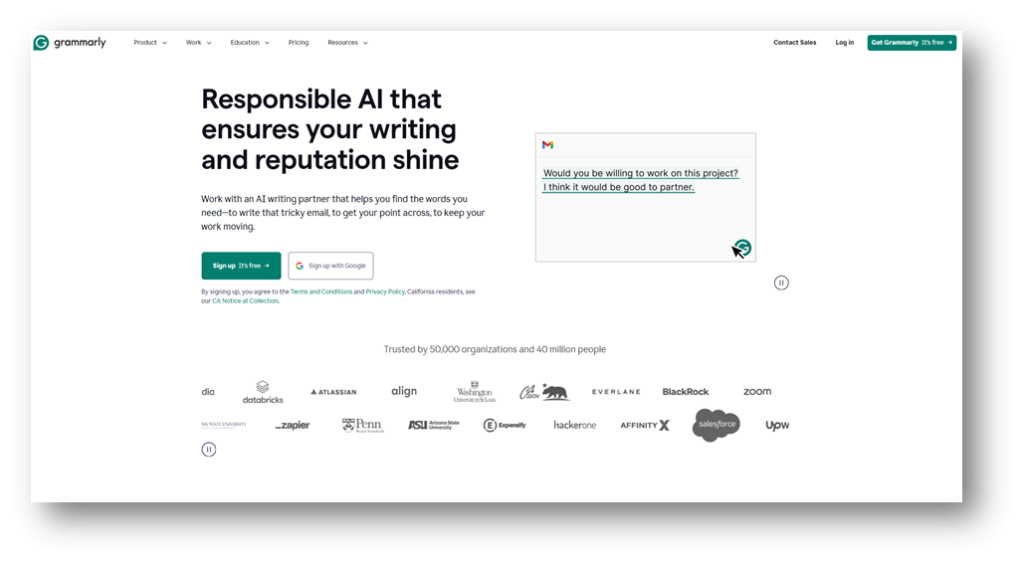
Task: Click the text 'I think it would be good to partner.'
Action: 618,187
